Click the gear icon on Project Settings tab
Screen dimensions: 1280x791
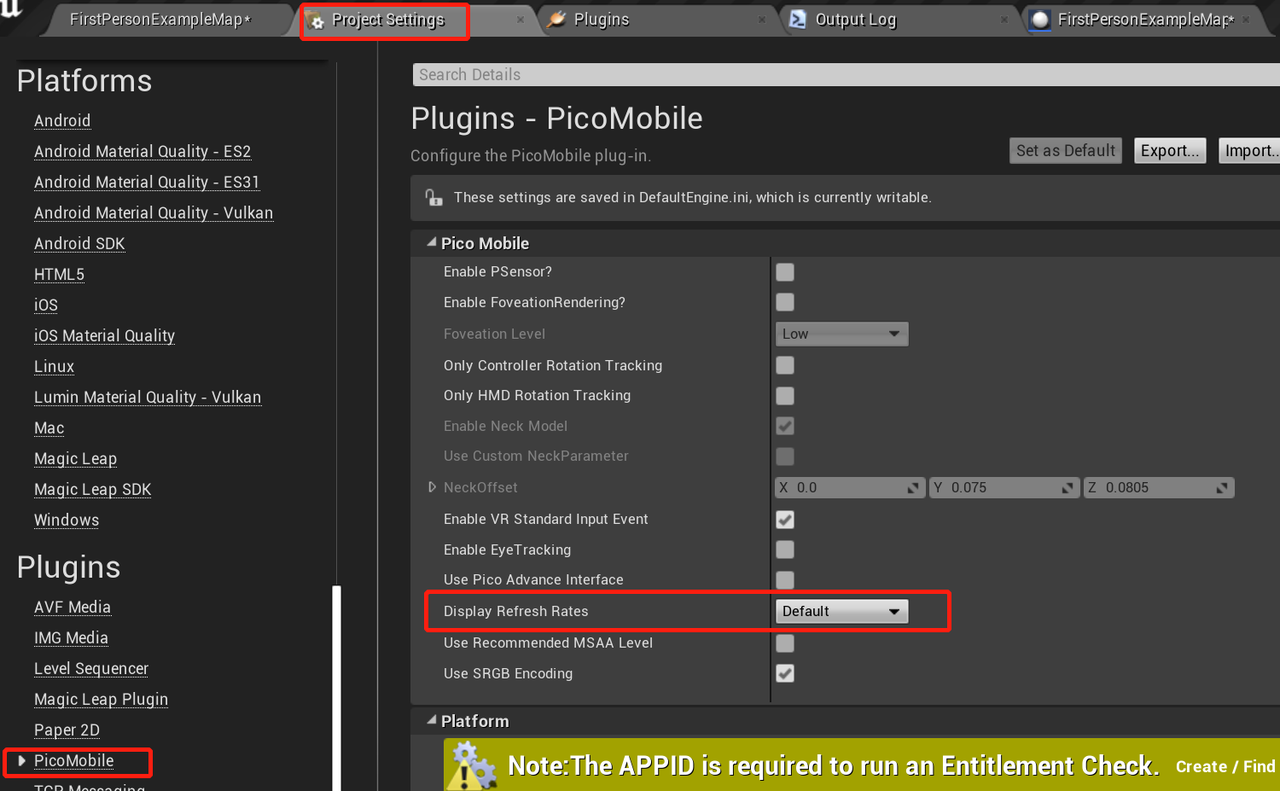point(316,21)
